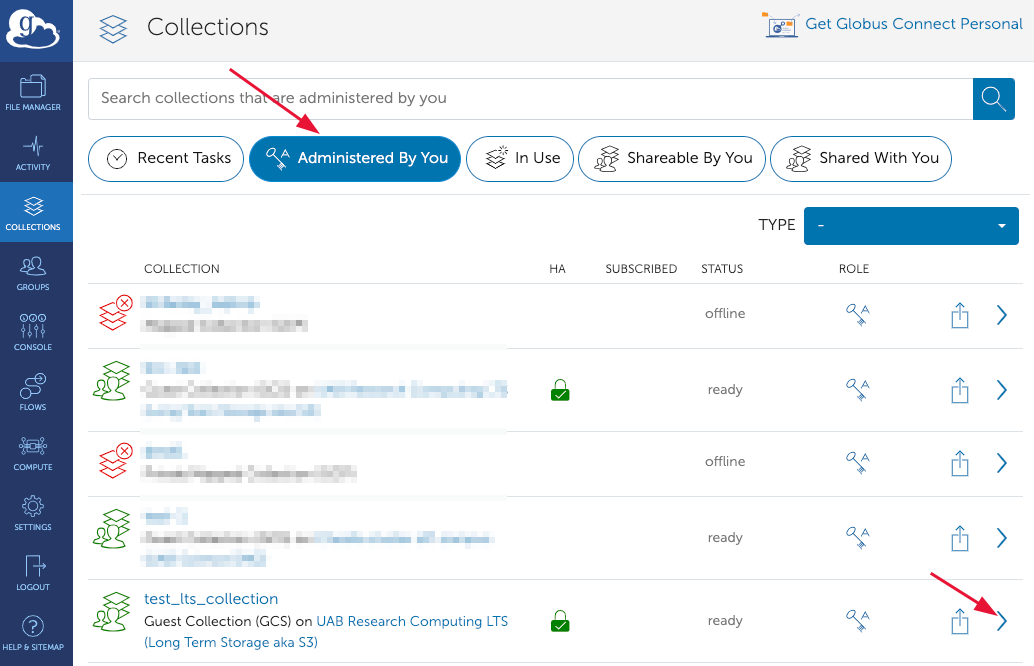Click Get Globus Connect Personal link
Image resolution: width=1034 pixels, height=666 pixels.
[913, 24]
